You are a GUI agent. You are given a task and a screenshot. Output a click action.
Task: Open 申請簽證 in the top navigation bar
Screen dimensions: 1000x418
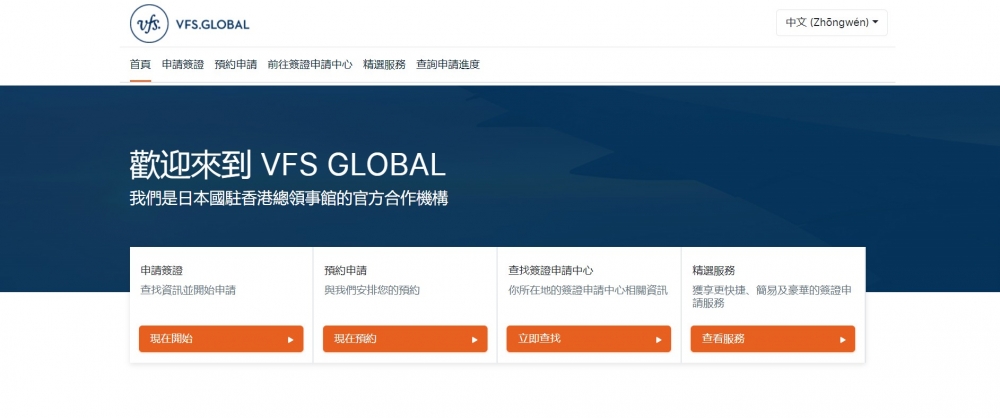click(183, 64)
